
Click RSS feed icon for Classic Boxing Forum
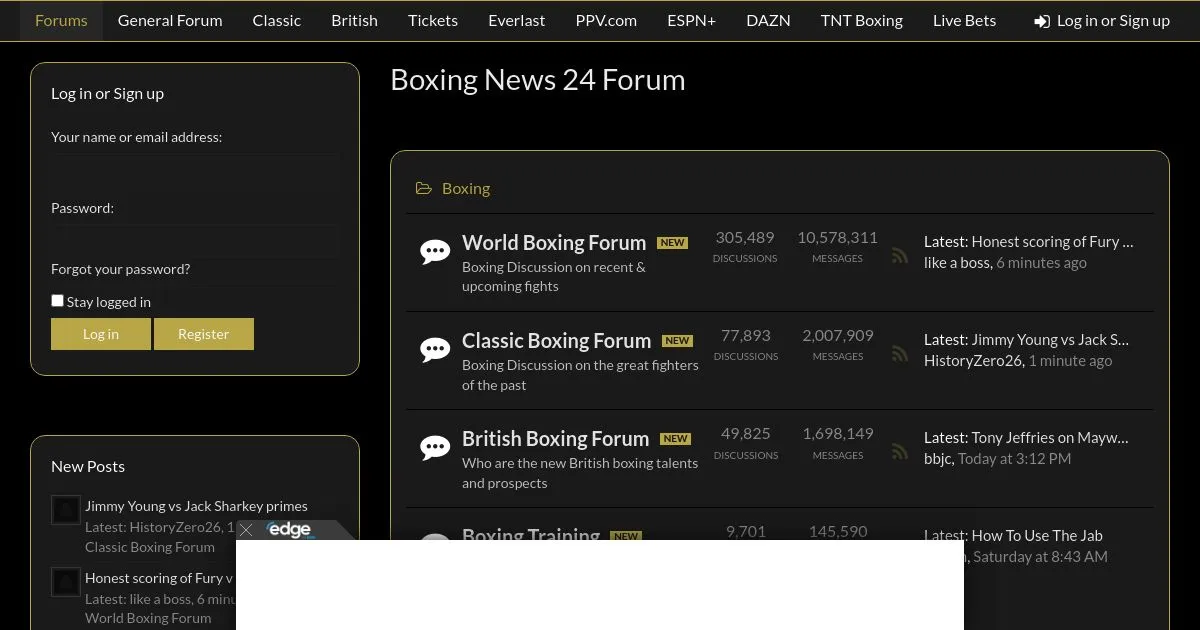click(900, 353)
